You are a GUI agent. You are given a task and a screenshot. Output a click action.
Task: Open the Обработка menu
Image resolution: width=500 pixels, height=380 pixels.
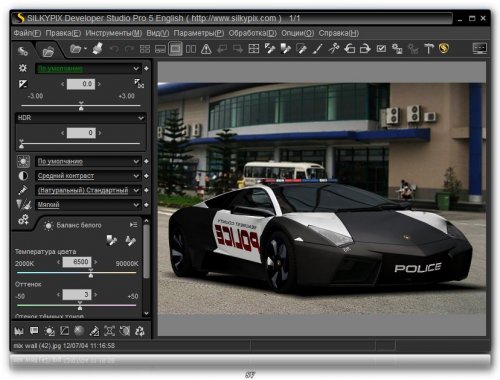click(253, 33)
